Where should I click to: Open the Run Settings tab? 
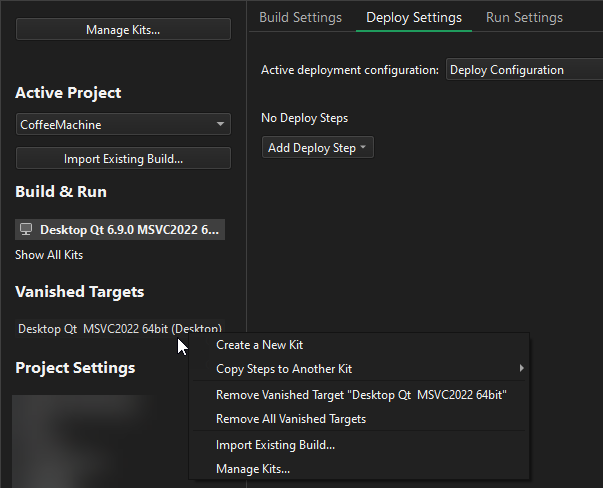click(524, 17)
